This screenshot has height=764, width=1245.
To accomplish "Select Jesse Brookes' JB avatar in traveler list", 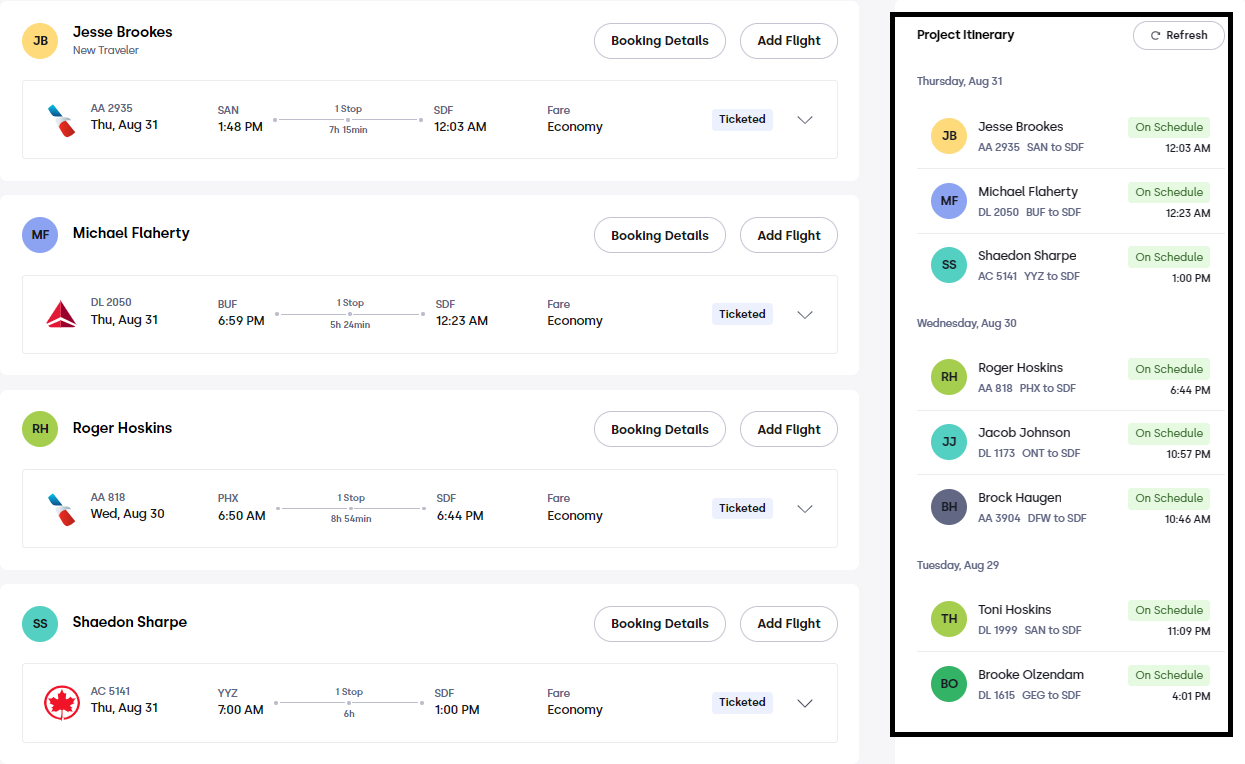I will click(x=40, y=41).
